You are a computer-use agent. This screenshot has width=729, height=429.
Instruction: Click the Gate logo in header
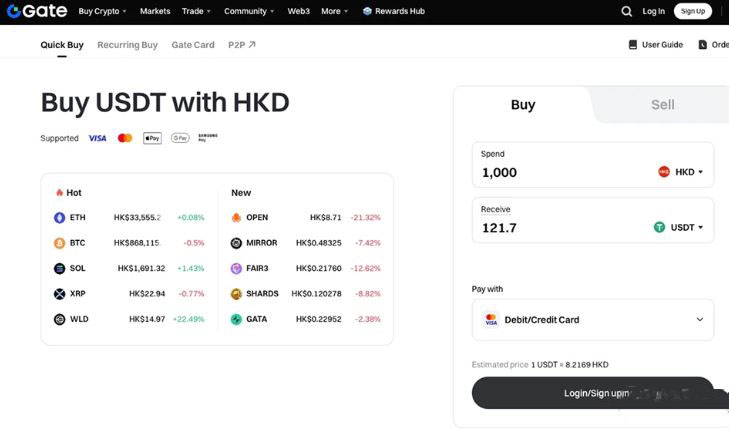[35, 11]
